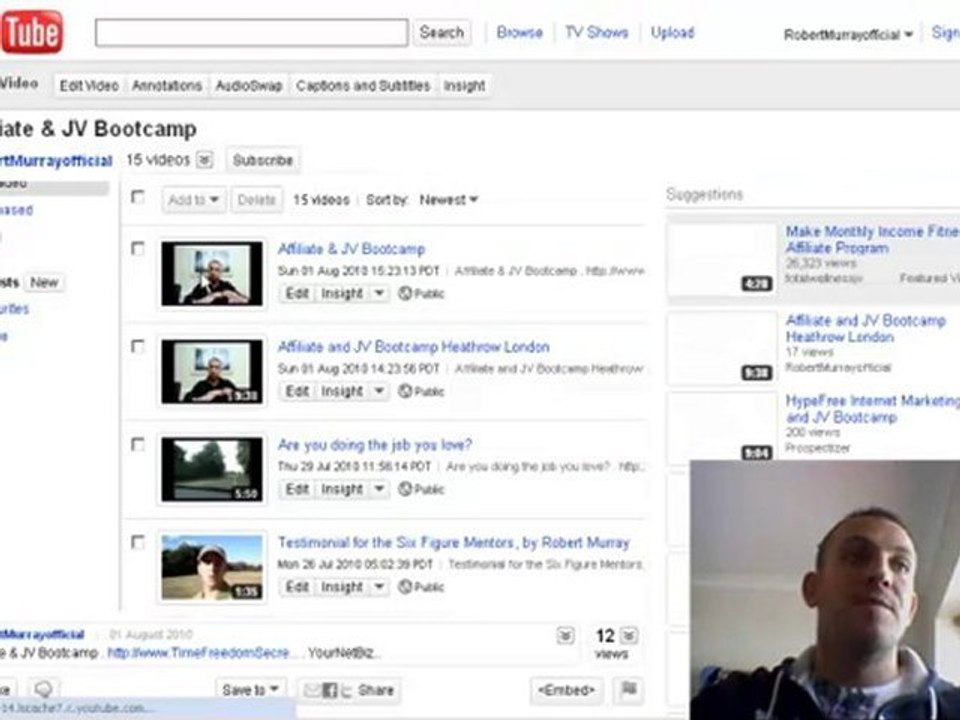
Task: Click the Upload link
Action: 672,32
